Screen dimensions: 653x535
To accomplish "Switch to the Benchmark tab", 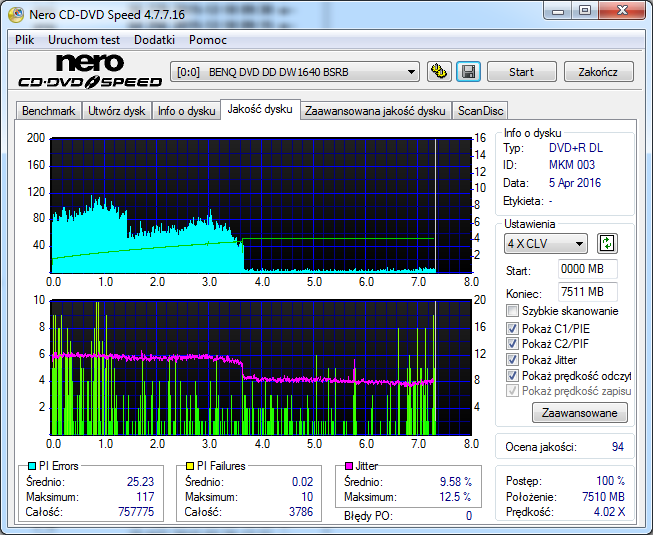I will [x=49, y=111].
